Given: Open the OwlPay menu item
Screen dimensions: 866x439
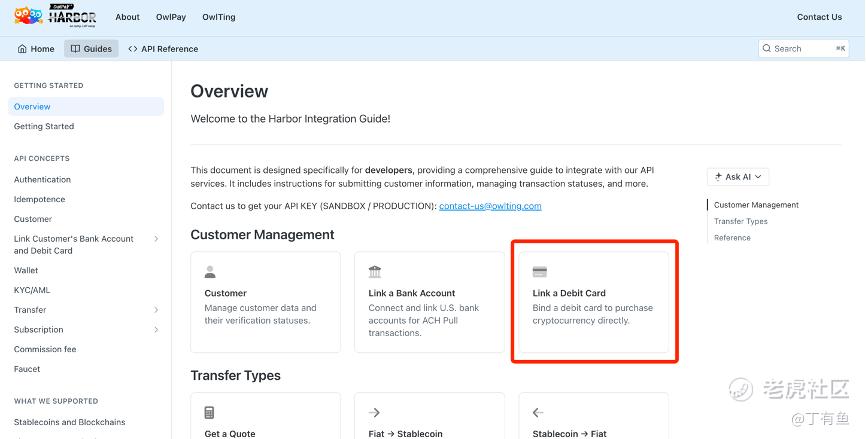Looking at the screenshot, I should (171, 17).
